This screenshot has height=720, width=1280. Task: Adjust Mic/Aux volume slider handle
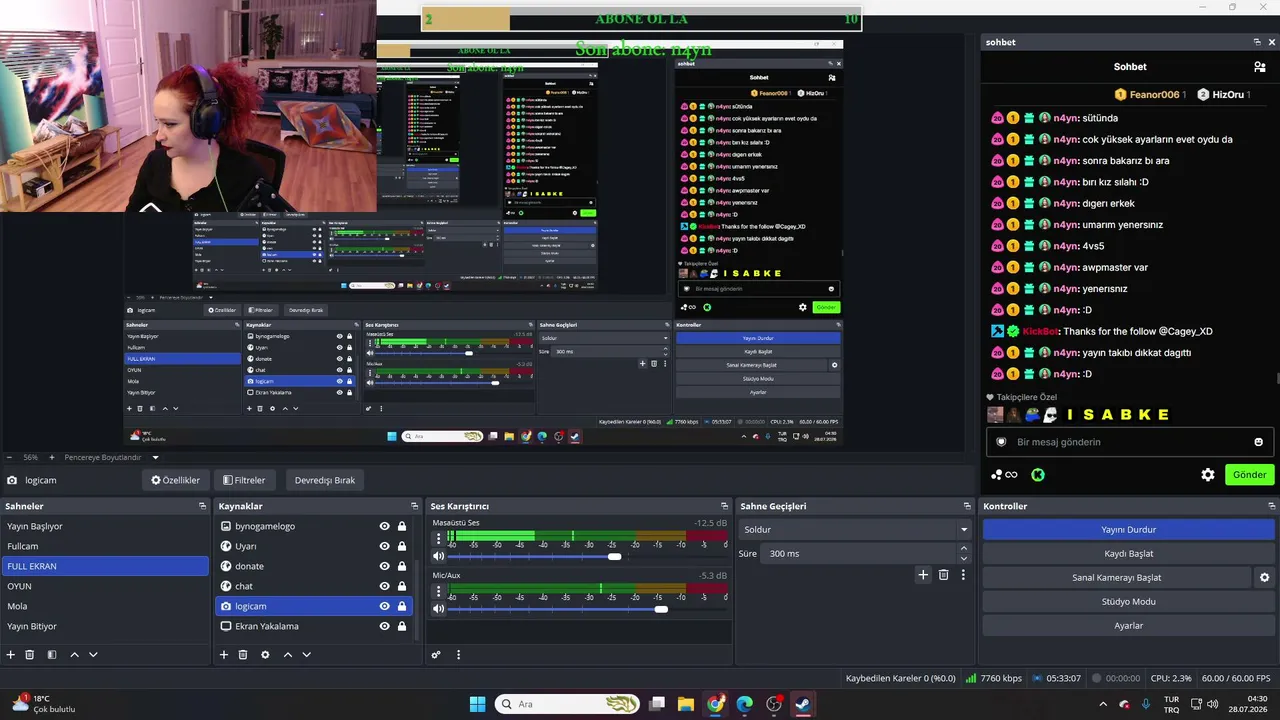coord(661,610)
